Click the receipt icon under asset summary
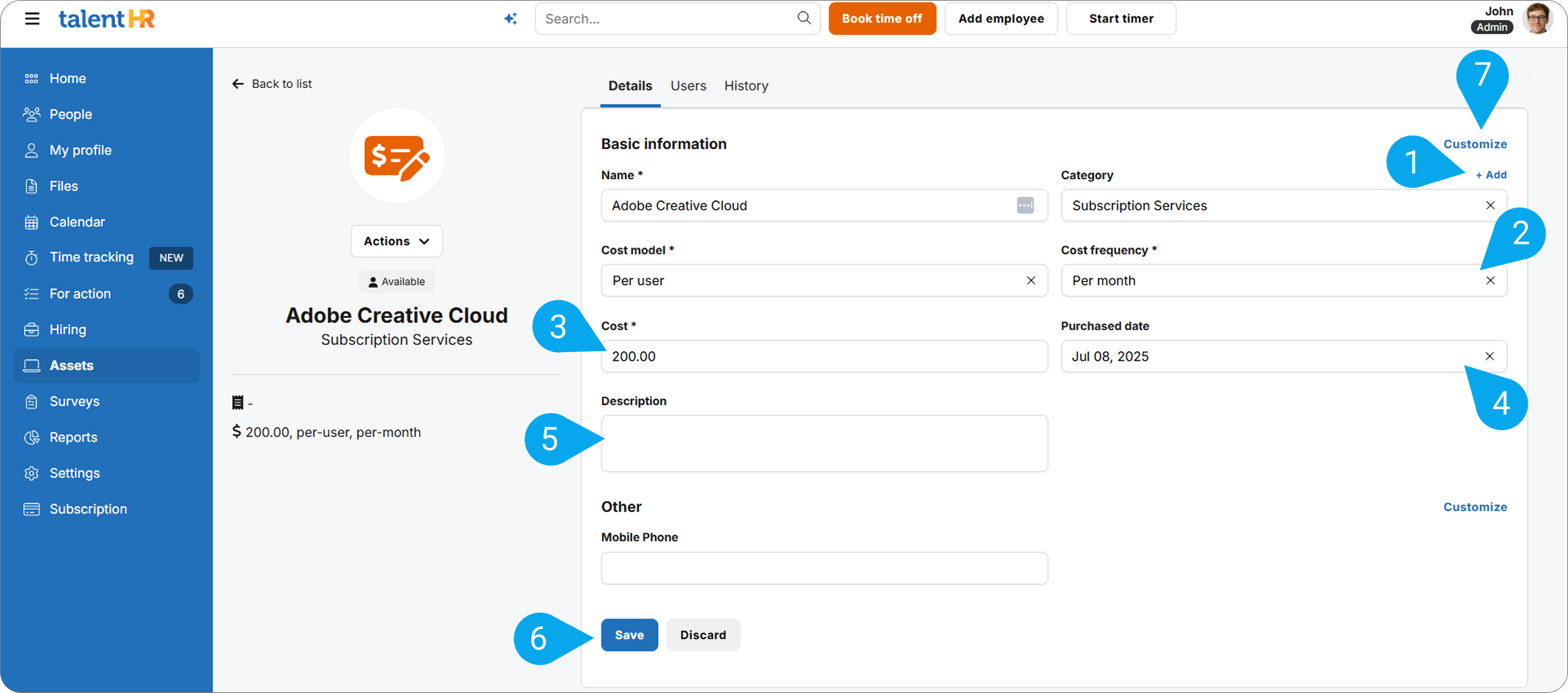 (238, 403)
